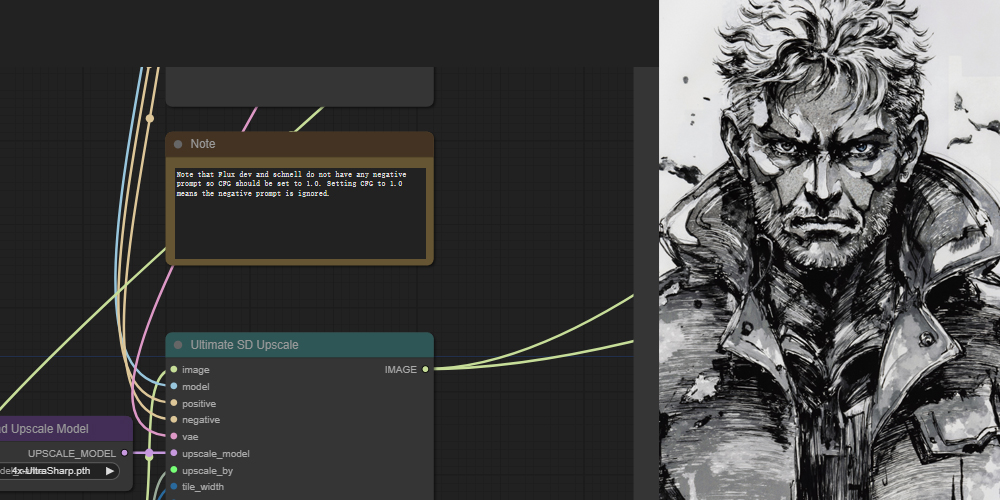Viewport: 1000px width, 500px height.
Task: Click the 'tile_width' input label
Action: pyautogui.click(x=203, y=487)
